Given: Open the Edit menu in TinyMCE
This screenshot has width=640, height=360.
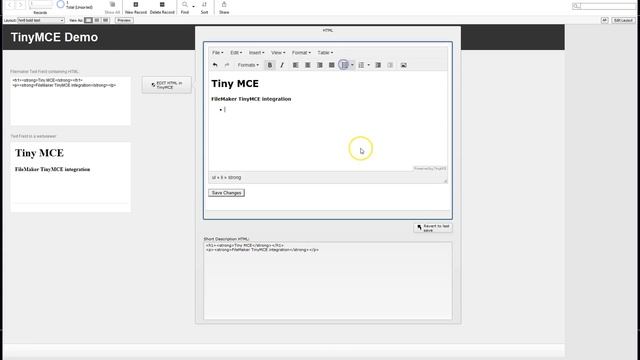Looking at the screenshot, I should tap(236, 53).
